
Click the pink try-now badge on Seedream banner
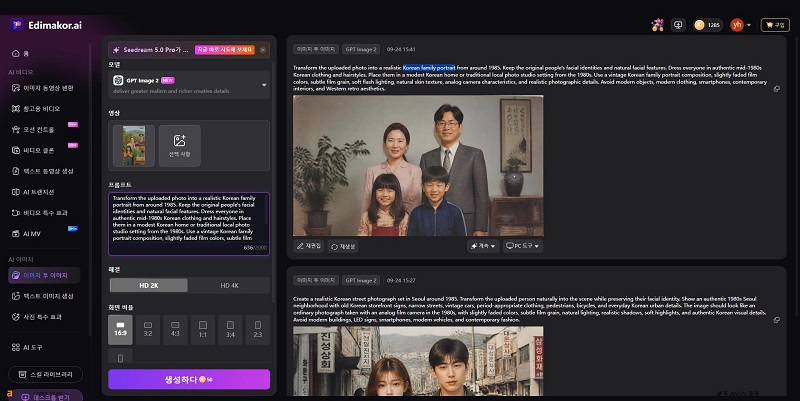(x=224, y=49)
